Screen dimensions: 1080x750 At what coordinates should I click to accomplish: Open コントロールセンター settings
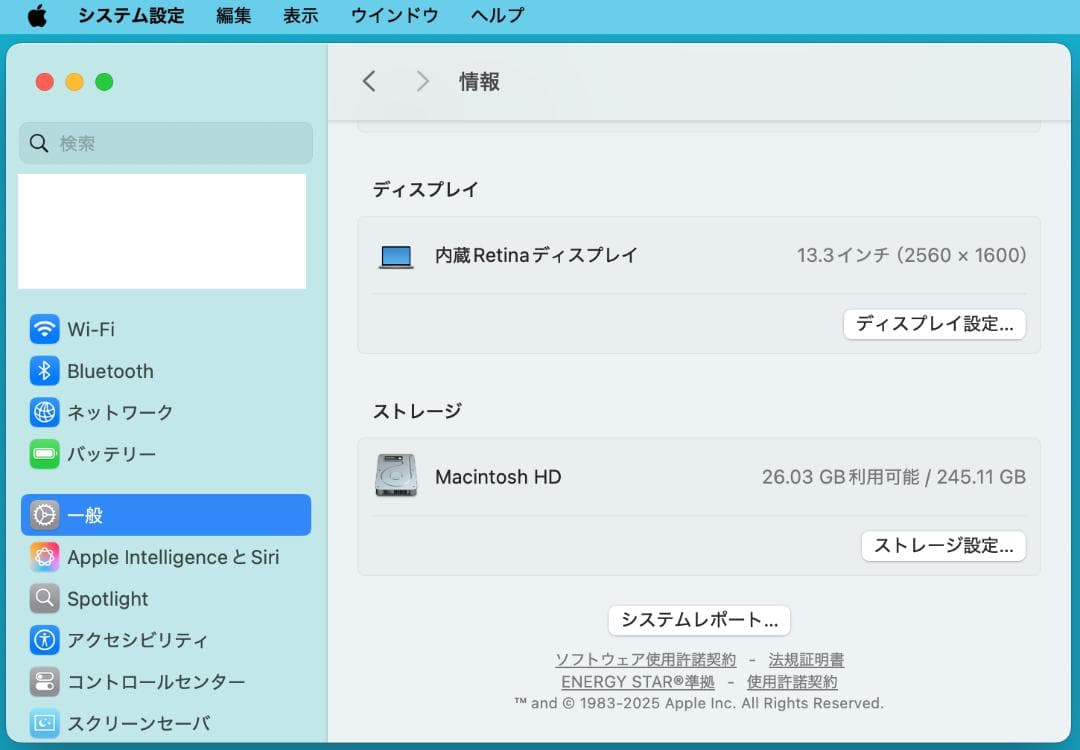pos(44,682)
